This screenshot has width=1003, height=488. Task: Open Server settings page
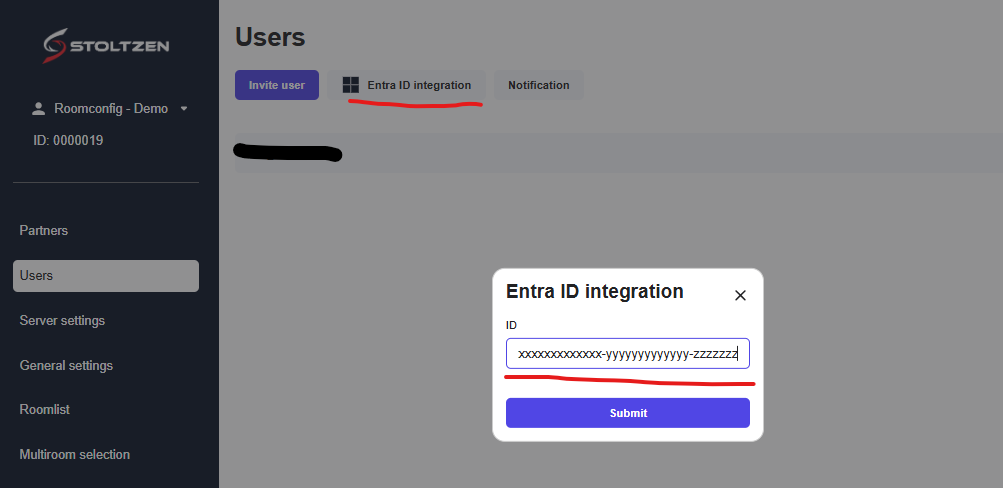62,321
